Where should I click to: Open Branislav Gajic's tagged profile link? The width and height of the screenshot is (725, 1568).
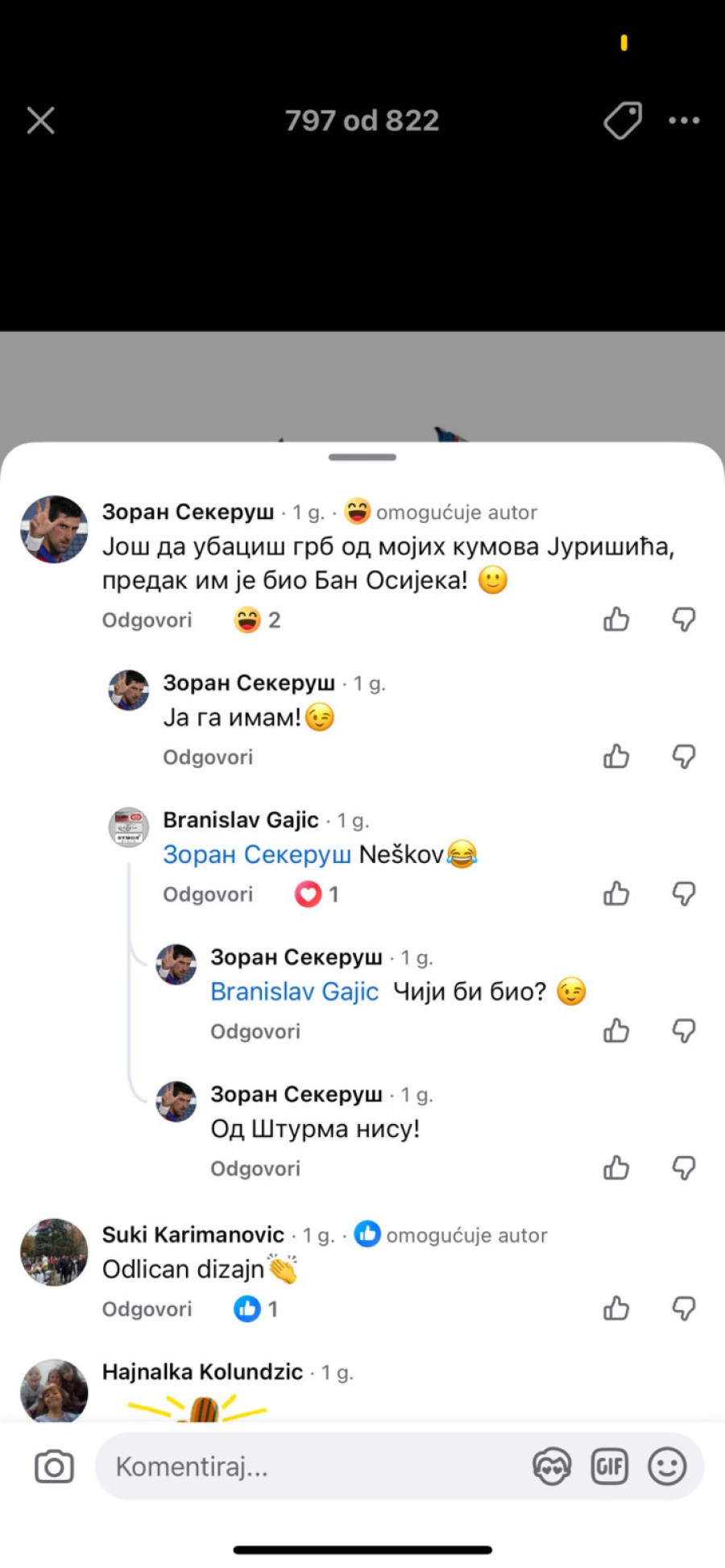(295, 991)
